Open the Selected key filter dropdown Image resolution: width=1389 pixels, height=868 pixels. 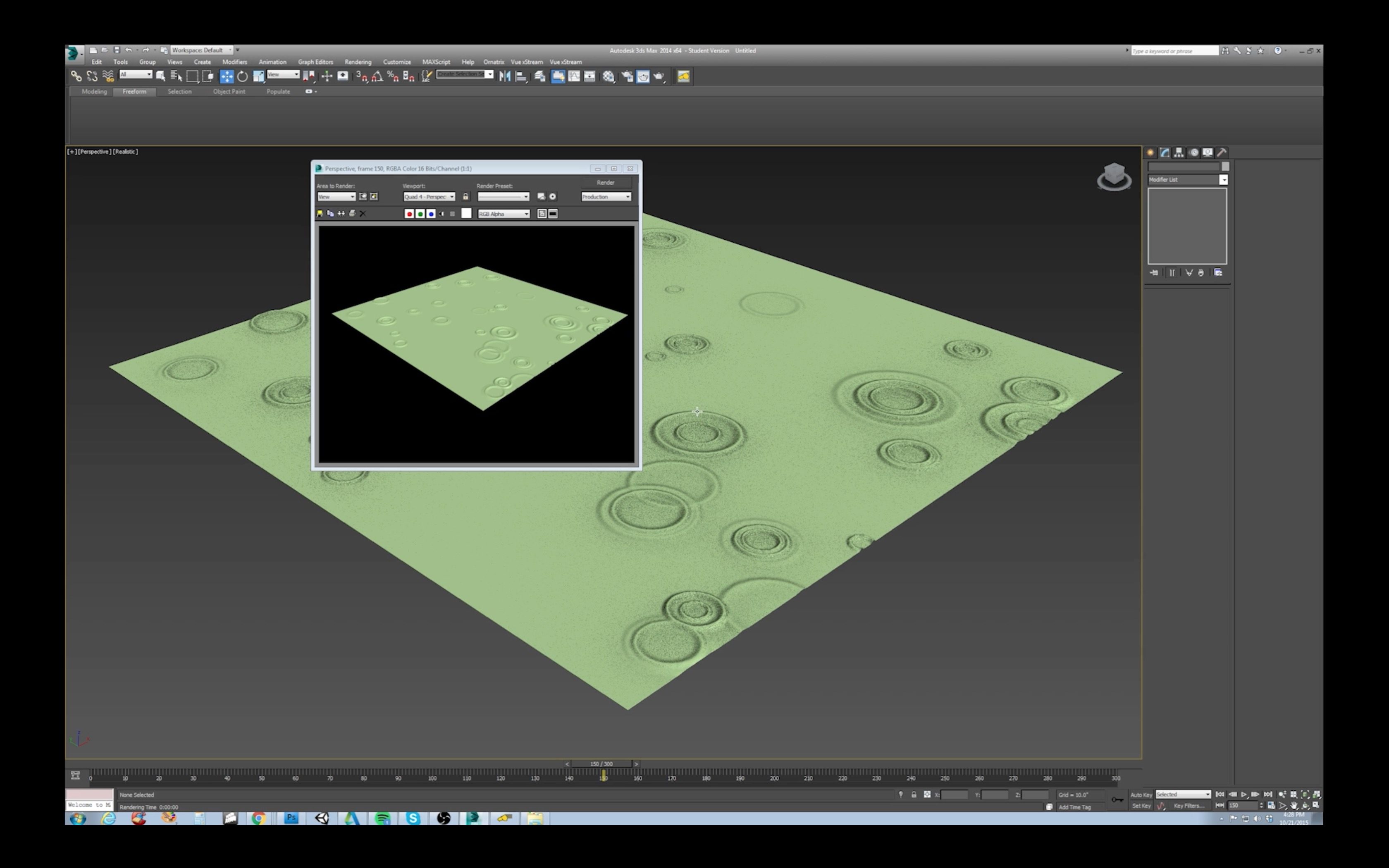pyautogui.click(x=1184, y=794)
